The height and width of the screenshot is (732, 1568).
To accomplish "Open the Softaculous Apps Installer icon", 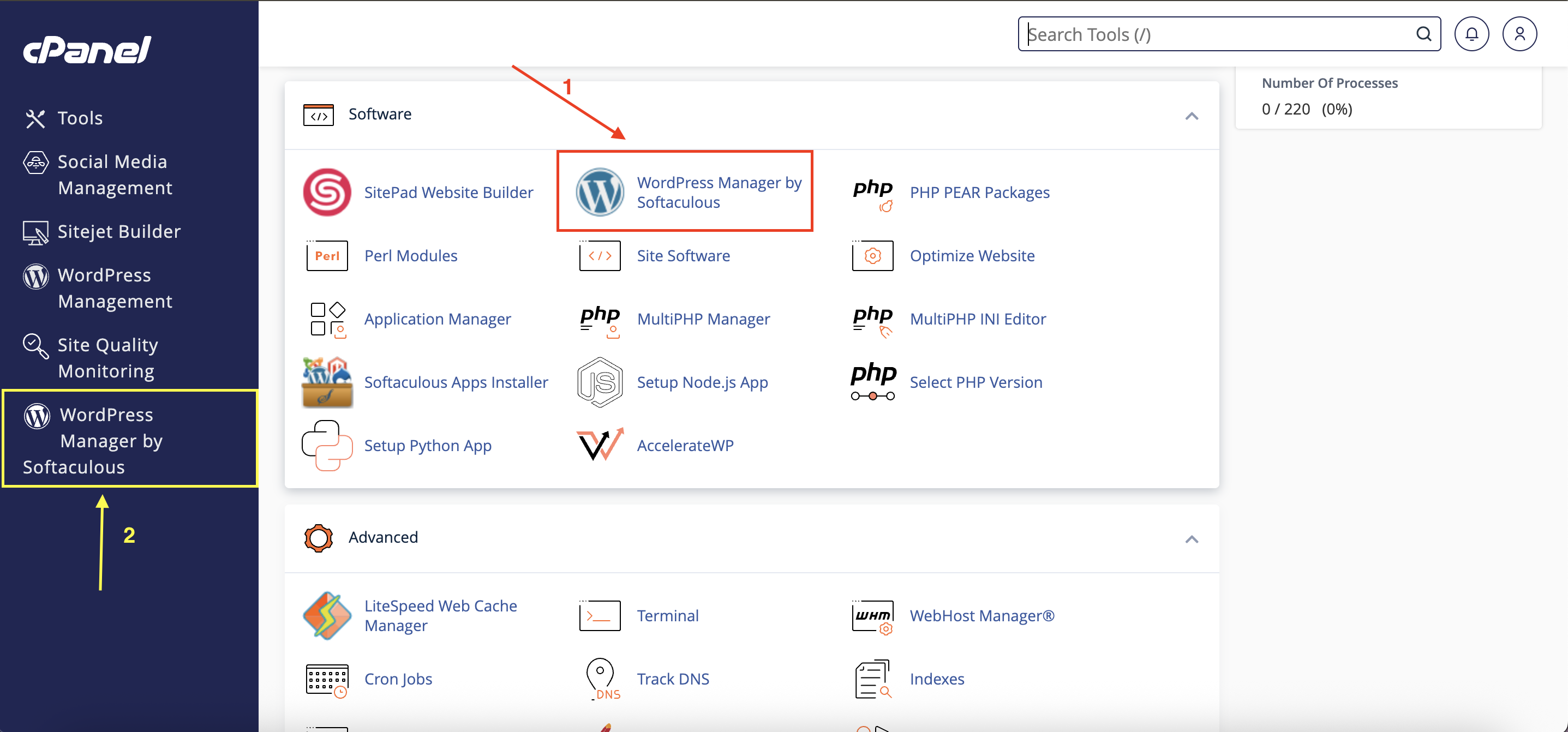I will click(x=327, y=382).
